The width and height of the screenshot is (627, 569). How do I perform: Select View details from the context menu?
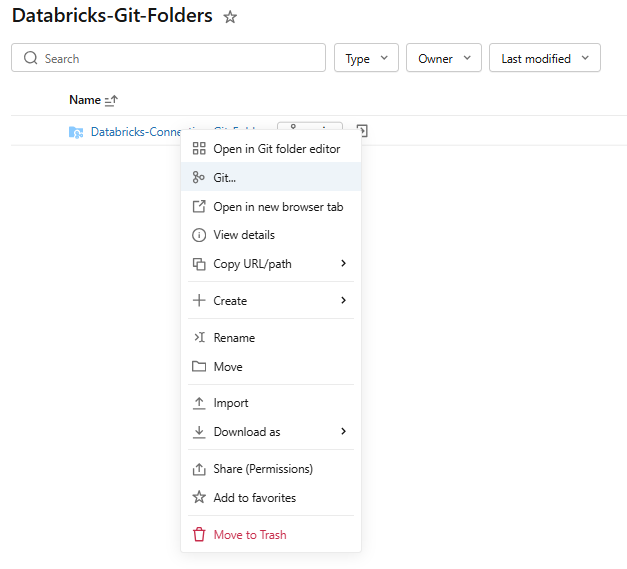(271, 235)
